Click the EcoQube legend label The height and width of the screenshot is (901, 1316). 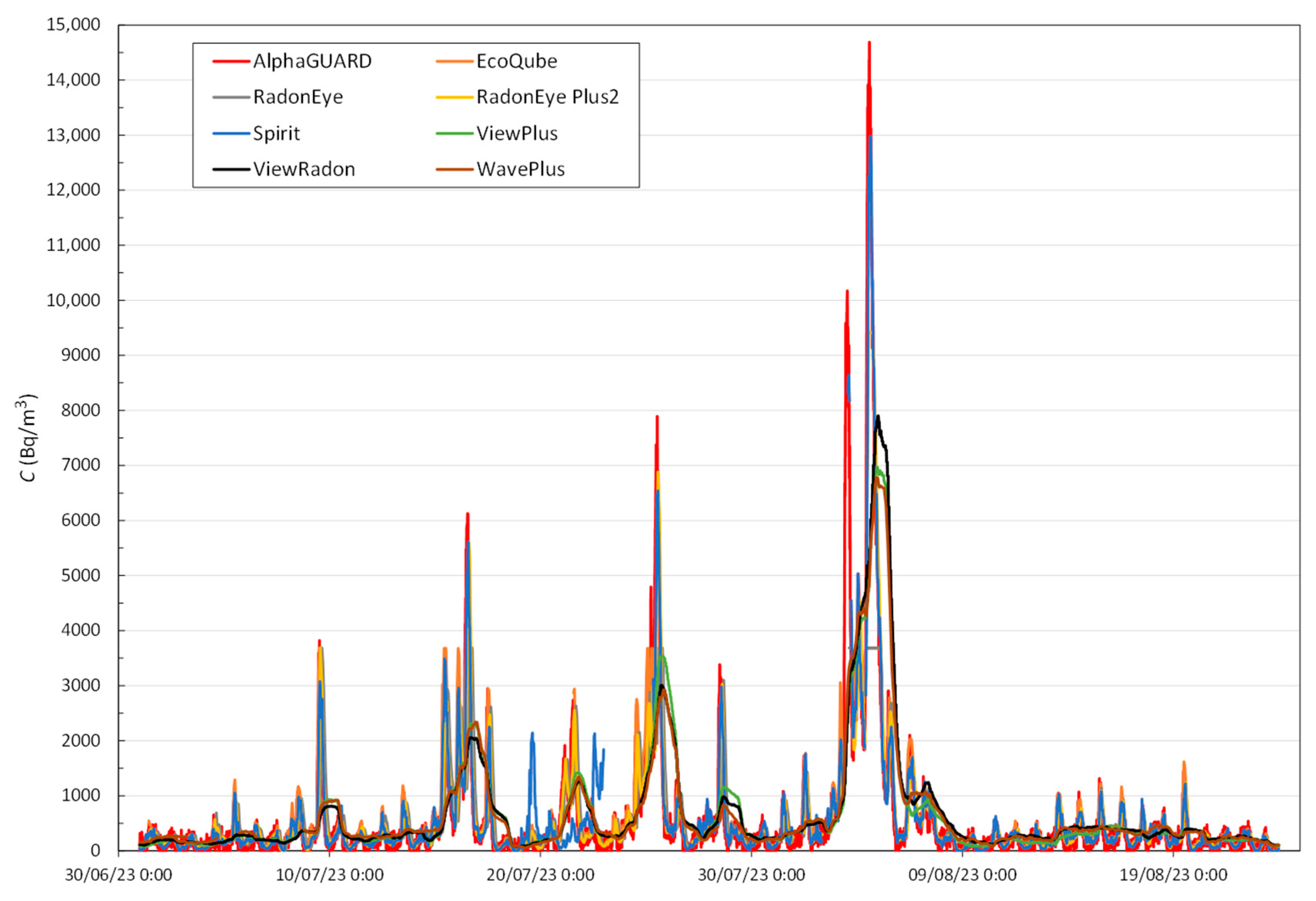[x=516, y=61]
